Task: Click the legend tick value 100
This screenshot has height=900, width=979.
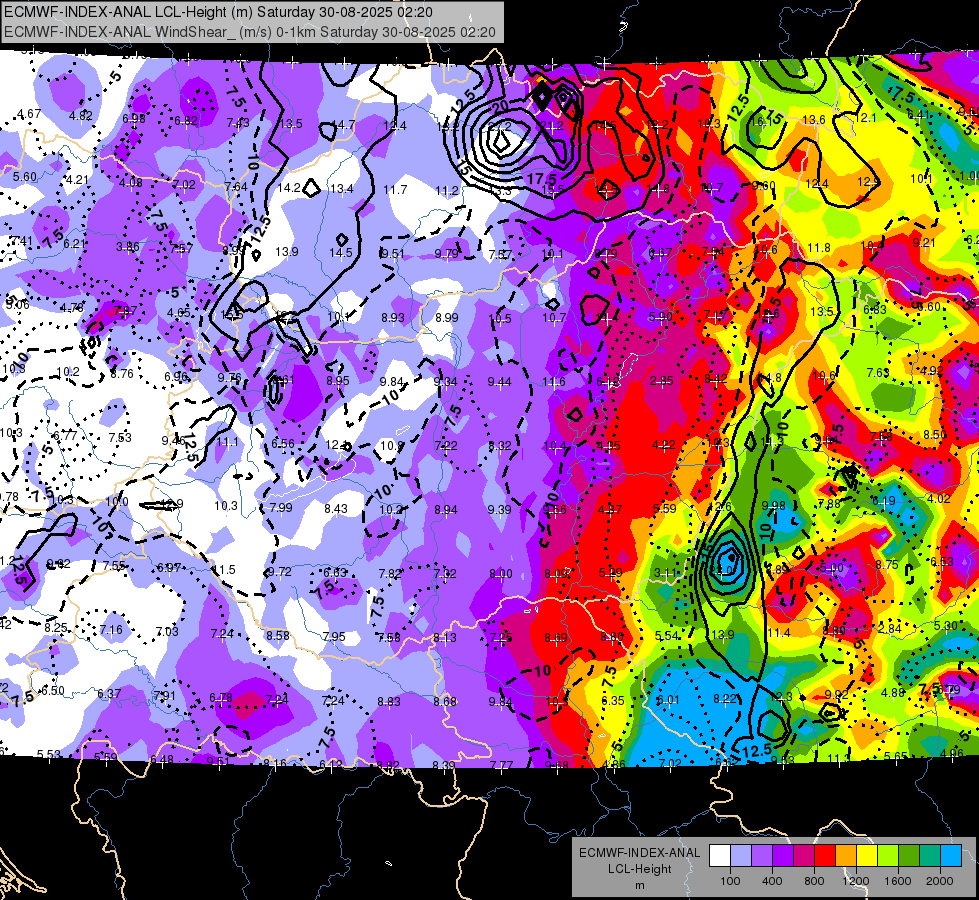Action: click(730, 881)
